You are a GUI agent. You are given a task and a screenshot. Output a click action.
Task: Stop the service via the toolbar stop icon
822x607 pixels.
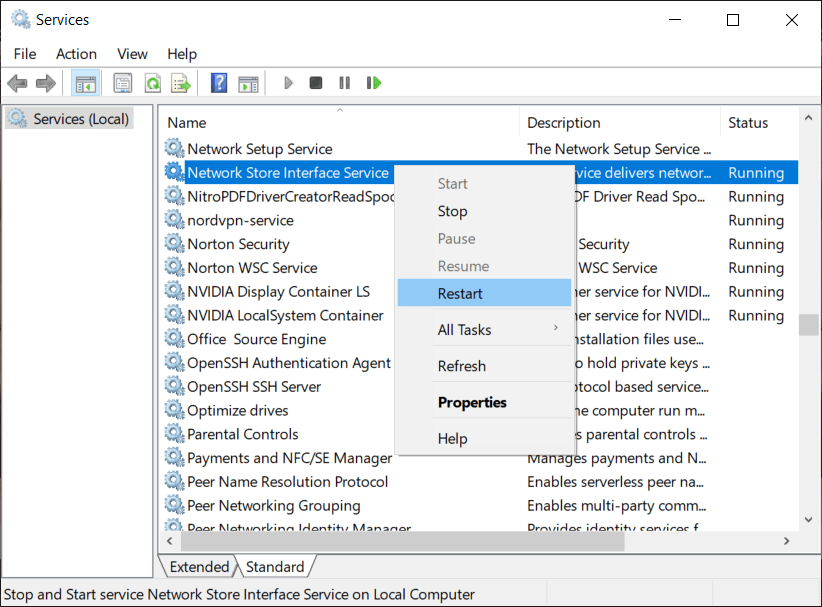click(315, 82)
